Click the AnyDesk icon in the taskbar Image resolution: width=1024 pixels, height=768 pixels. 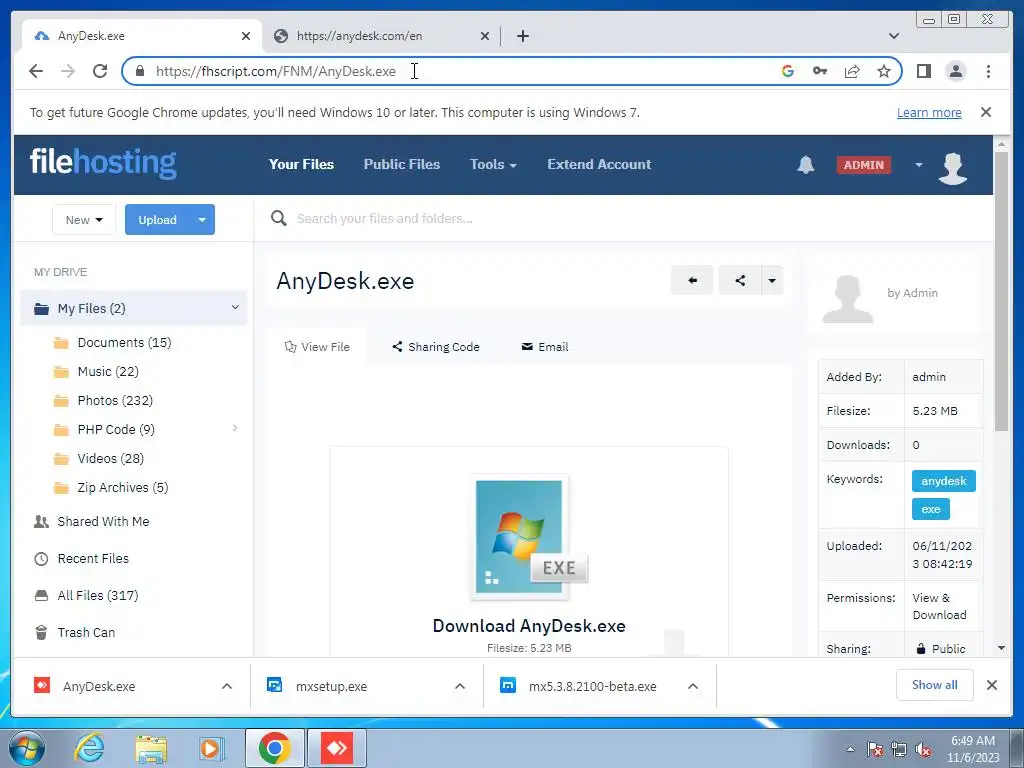pyautogui.click(x=337, y=748)
